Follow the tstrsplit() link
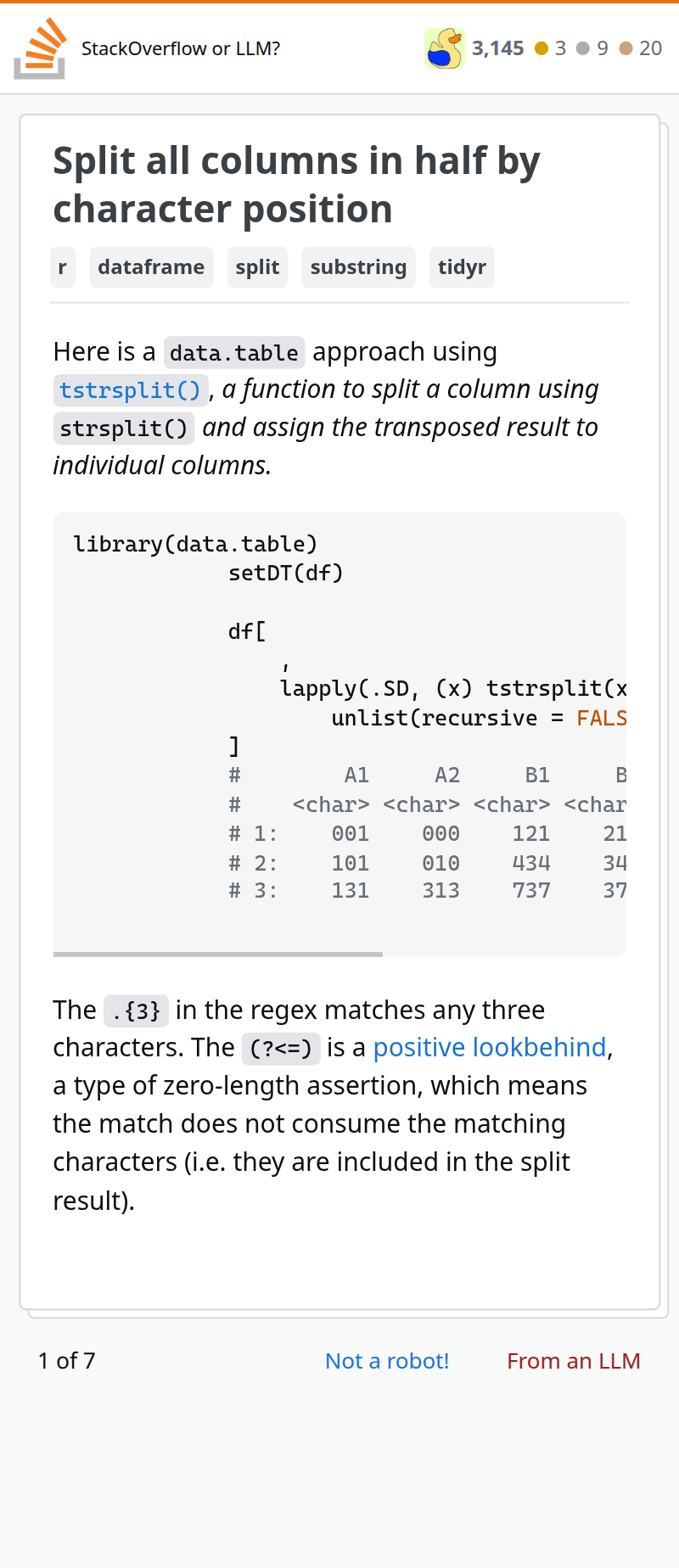 point(130,390)
